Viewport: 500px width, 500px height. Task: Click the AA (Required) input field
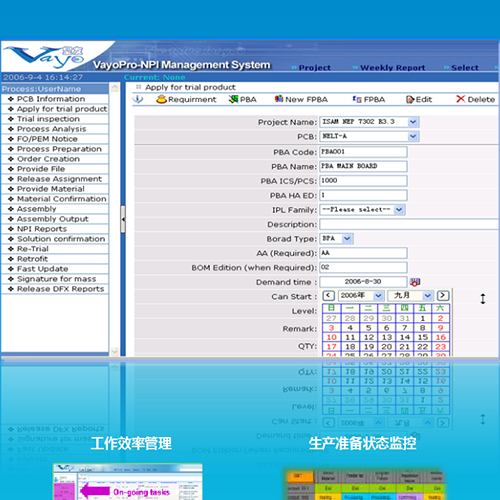[363, 253]
